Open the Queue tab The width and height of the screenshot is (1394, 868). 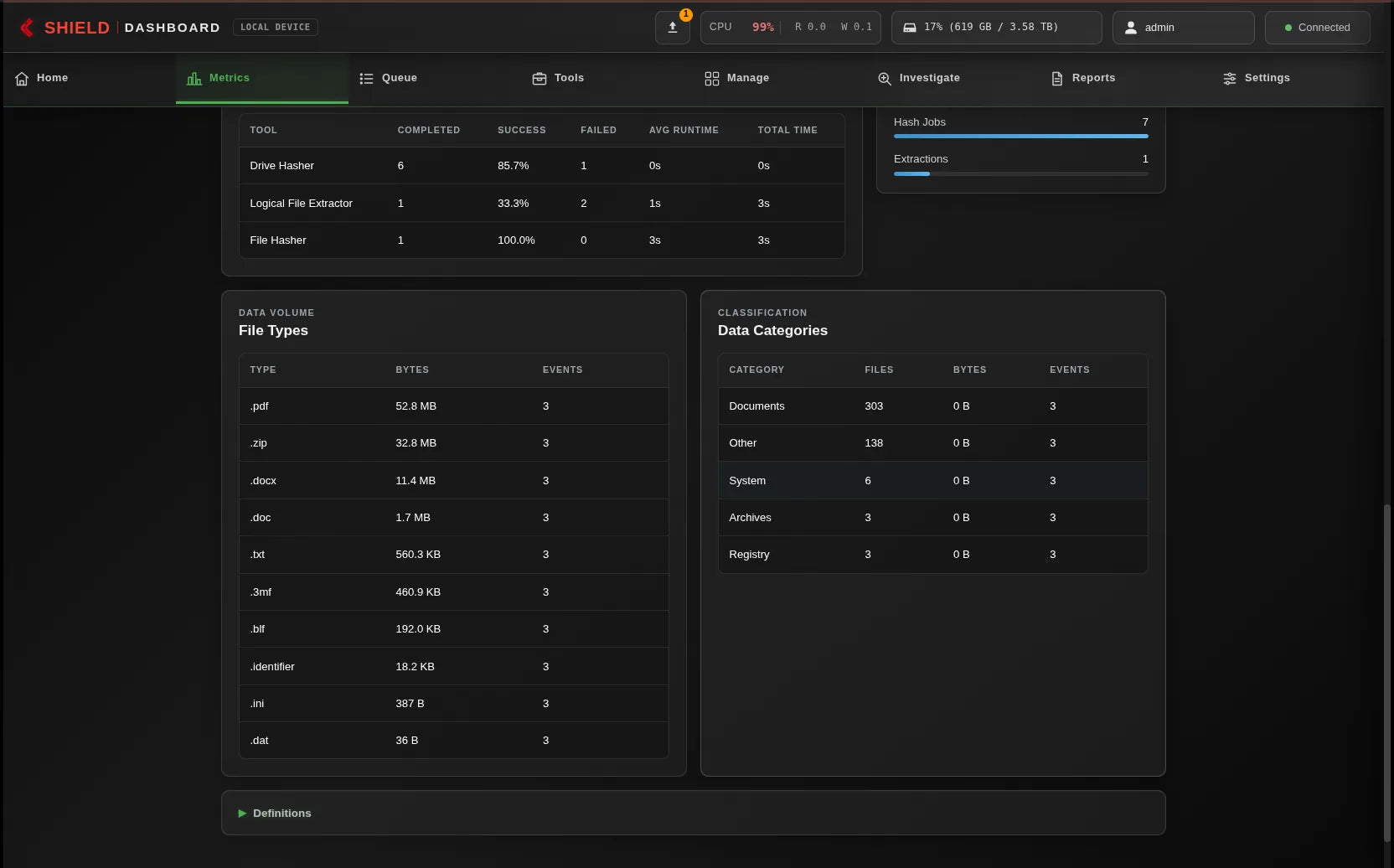tap(434, 78)
